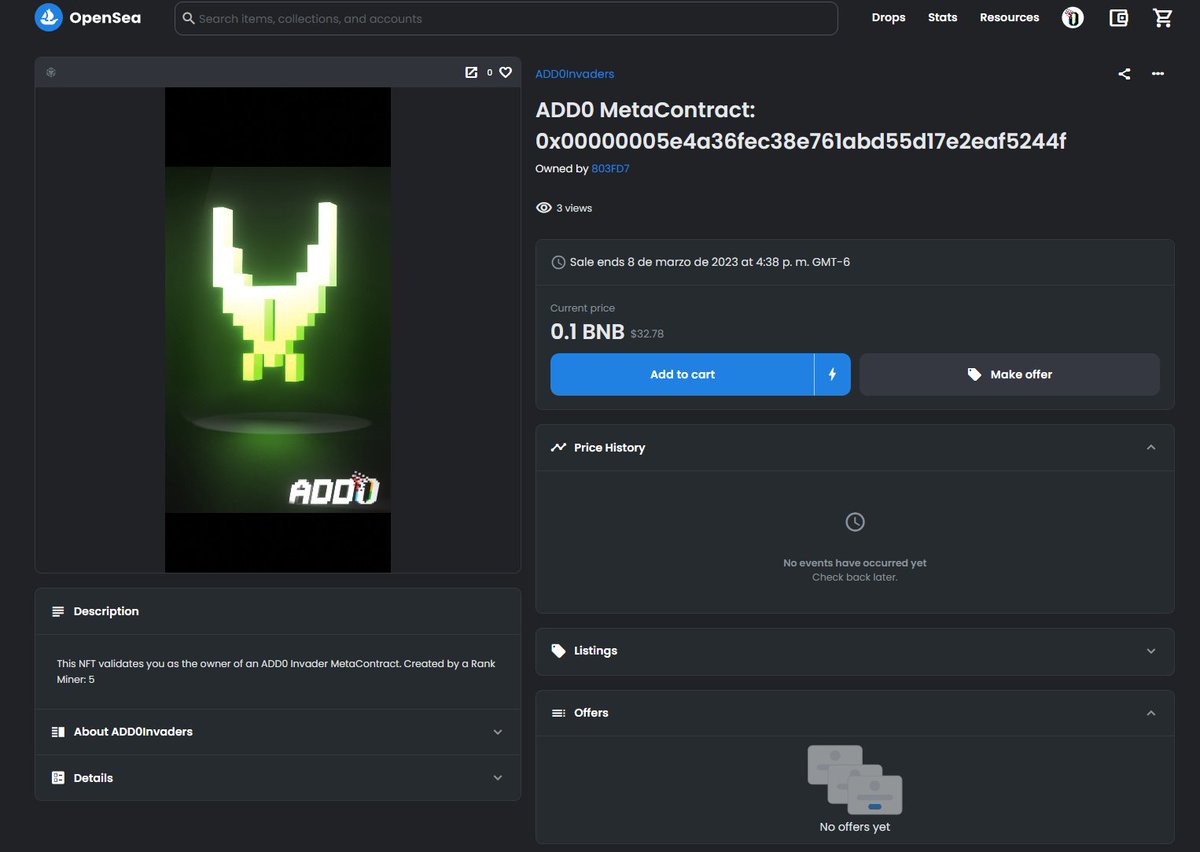Open the ADD0Invaders collection link
The width and height of the screenshot is (1200, 852).
[575, 74]
